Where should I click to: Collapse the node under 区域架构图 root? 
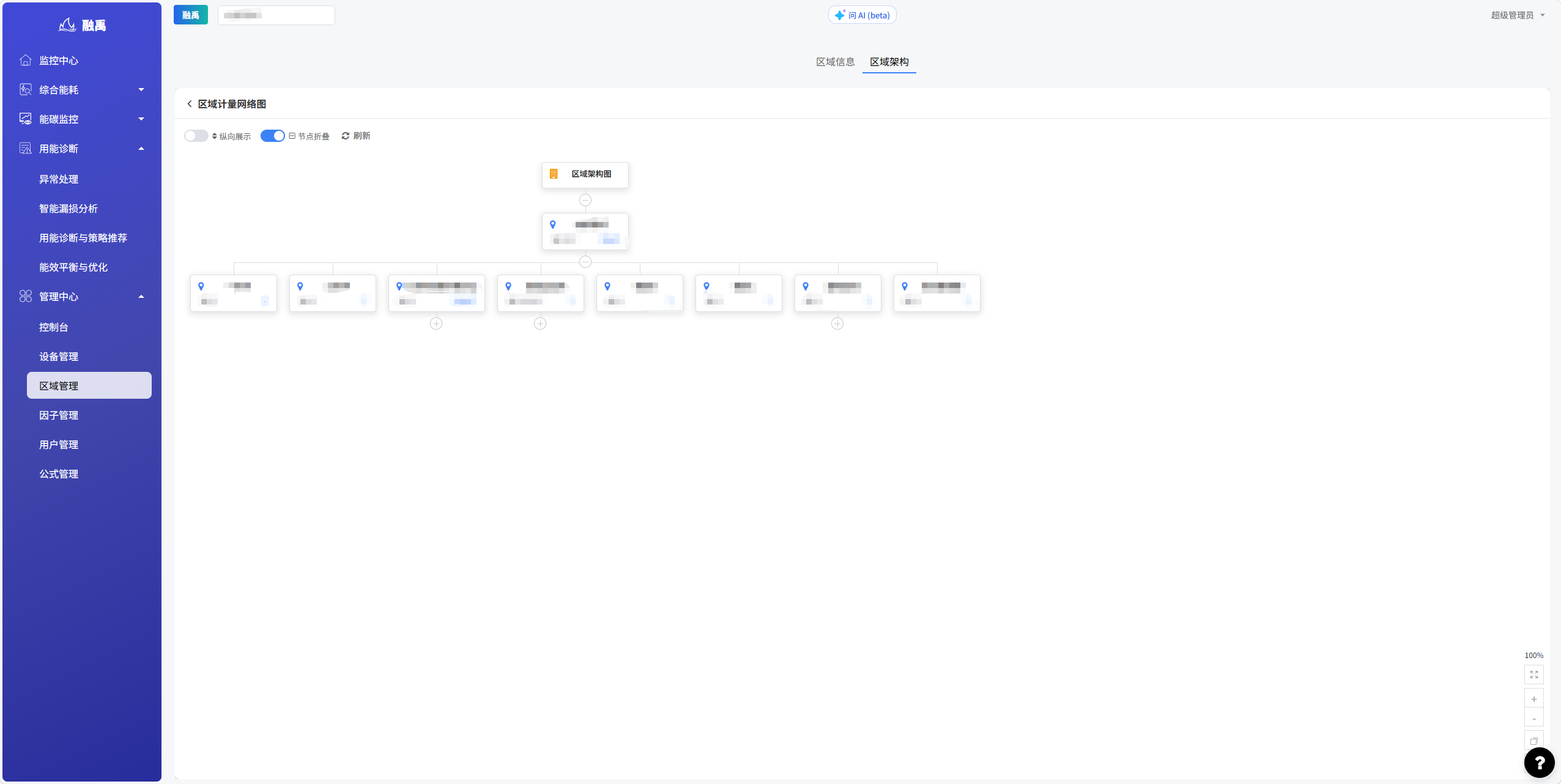585,200
